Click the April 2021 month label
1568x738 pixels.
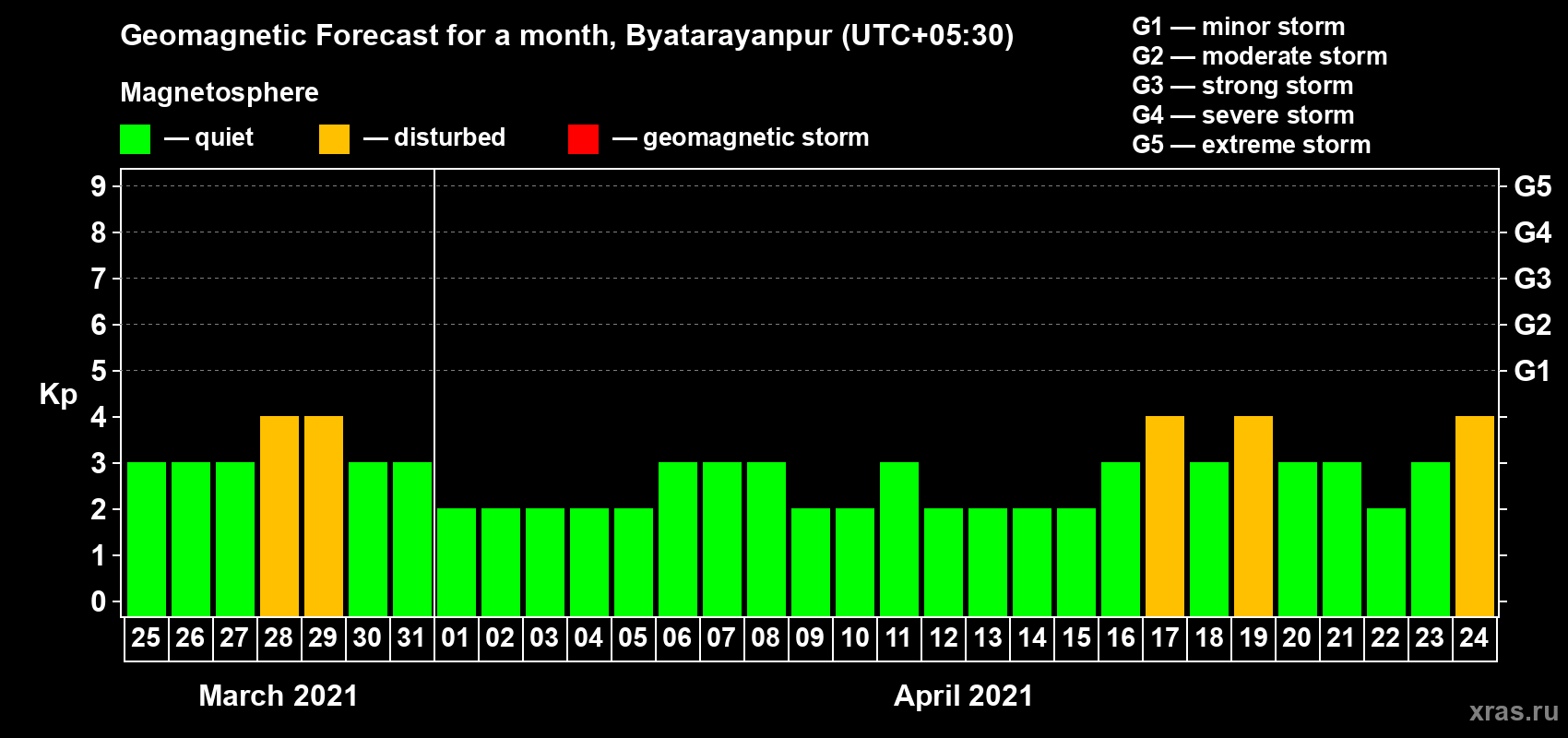[x=964, y=696]
